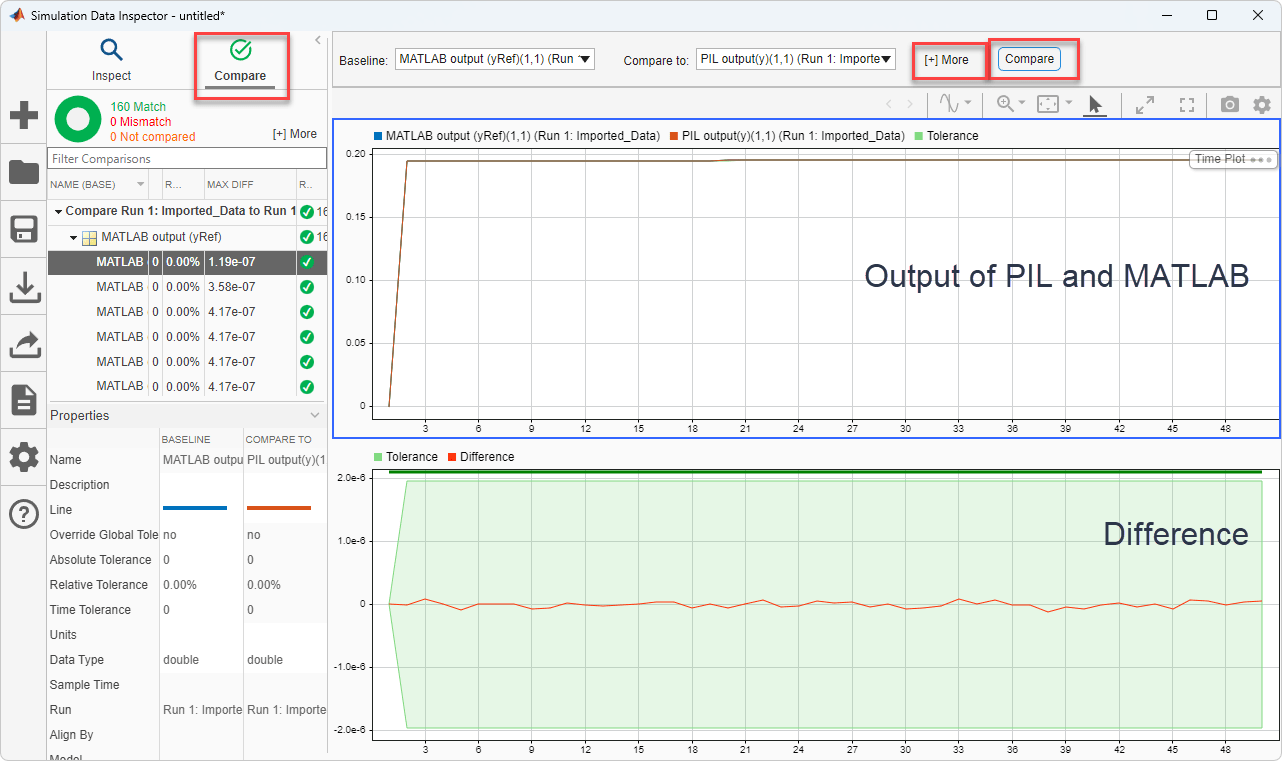The image size is (1282, 761).
Task: Click the Filter Comparisons input field
Action: (x=187, y=159)
